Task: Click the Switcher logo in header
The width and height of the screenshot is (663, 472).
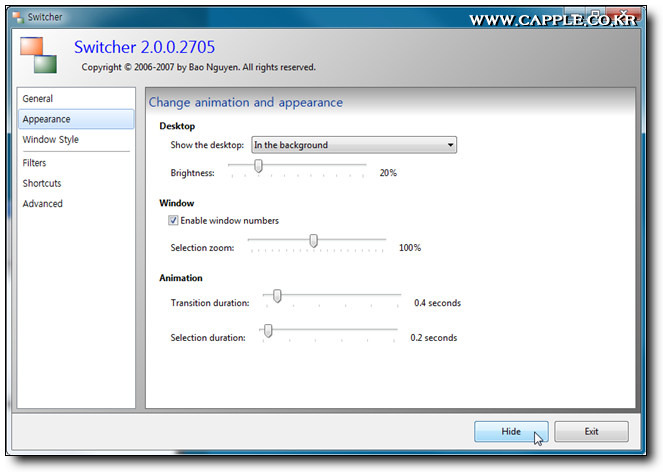Action: (38, 55)
